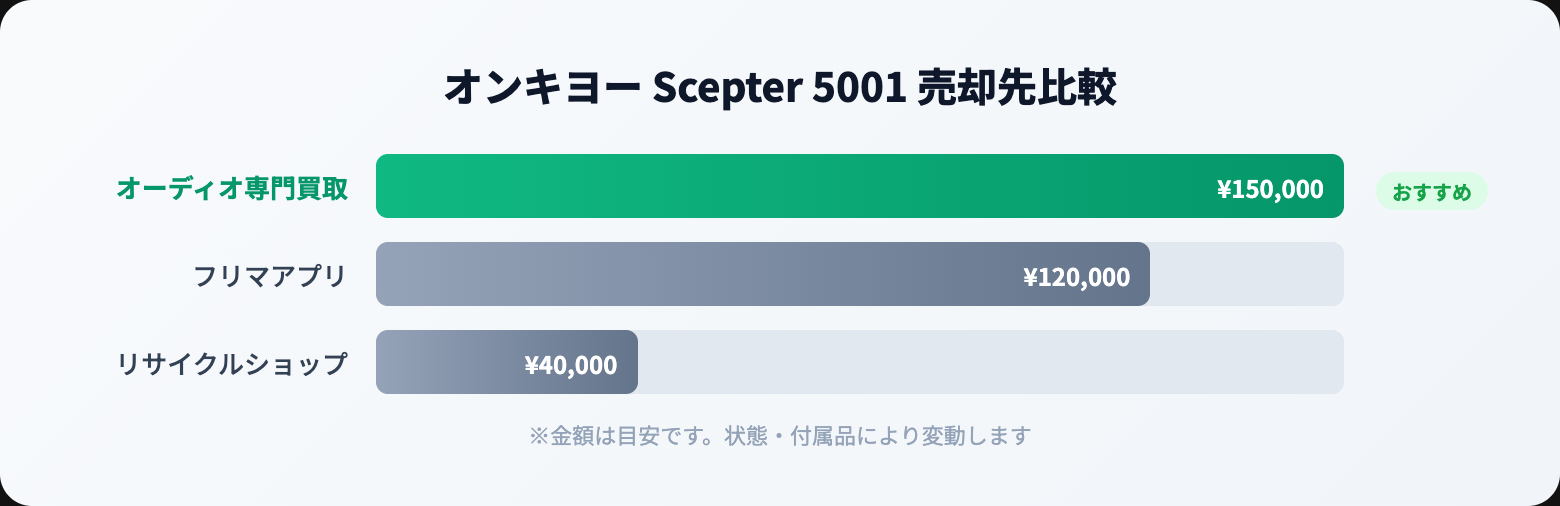Click the ¥150,000 price value
Image resolution: width=1560 pixels, height=506 pixels.
(x=1270, y=189)
